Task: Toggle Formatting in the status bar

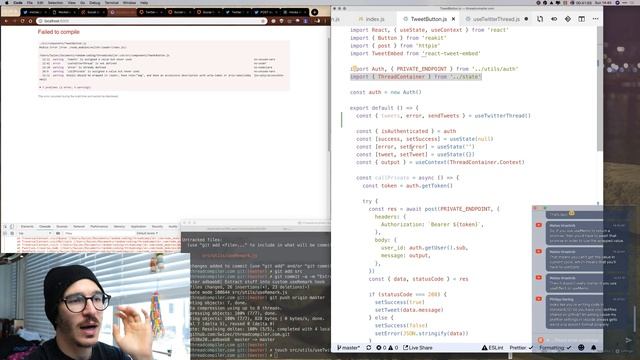Action: coord(555,348)
